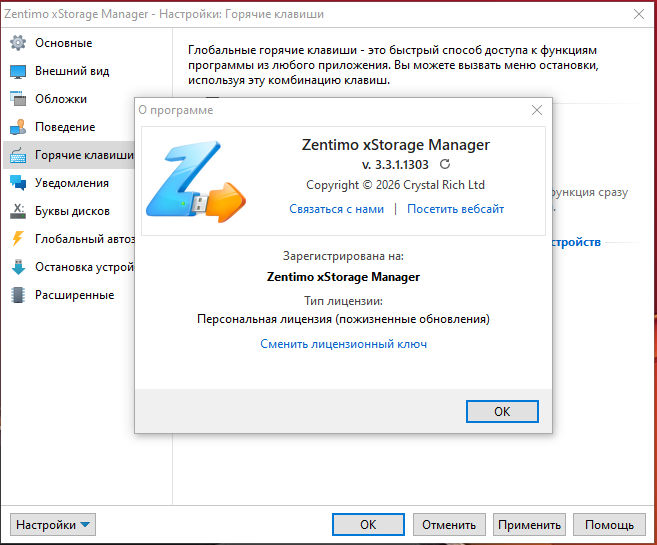Select the Буквы дисков drive icon
The image size is (657, 545).
coord(18,211)
